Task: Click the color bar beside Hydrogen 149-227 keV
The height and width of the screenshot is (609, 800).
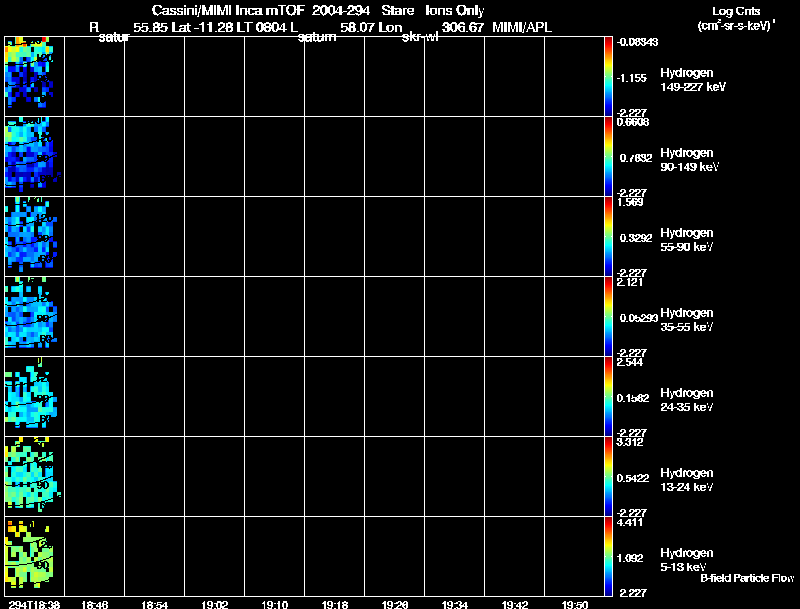Action: click(608, 76)
